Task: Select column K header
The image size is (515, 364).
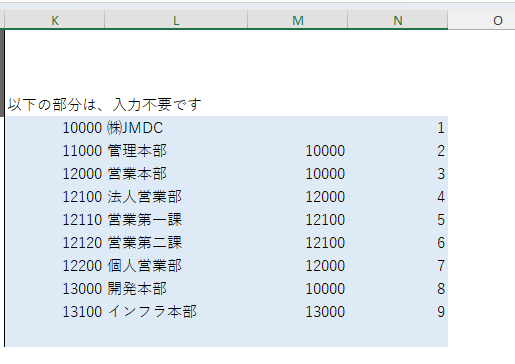Action: [x=55, y=20]
